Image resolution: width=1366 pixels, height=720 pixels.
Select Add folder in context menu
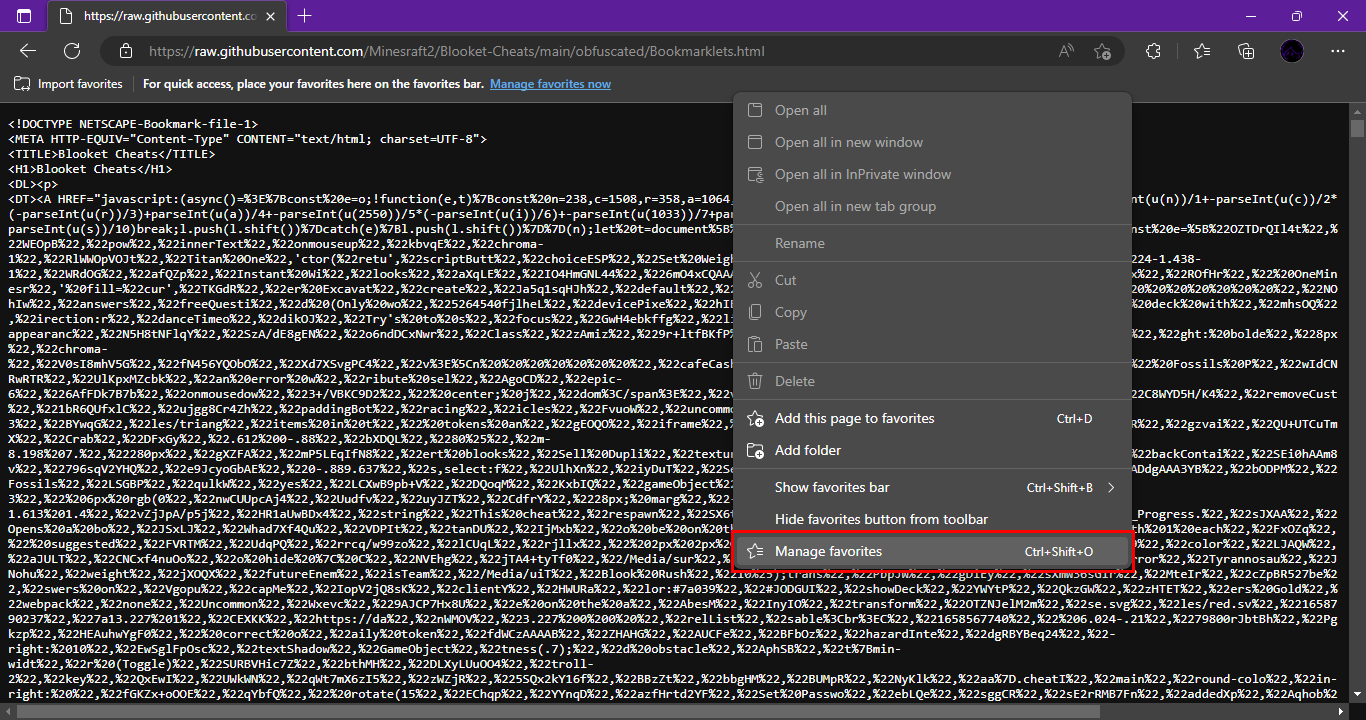pyautogui.click(x=932, y=451)
